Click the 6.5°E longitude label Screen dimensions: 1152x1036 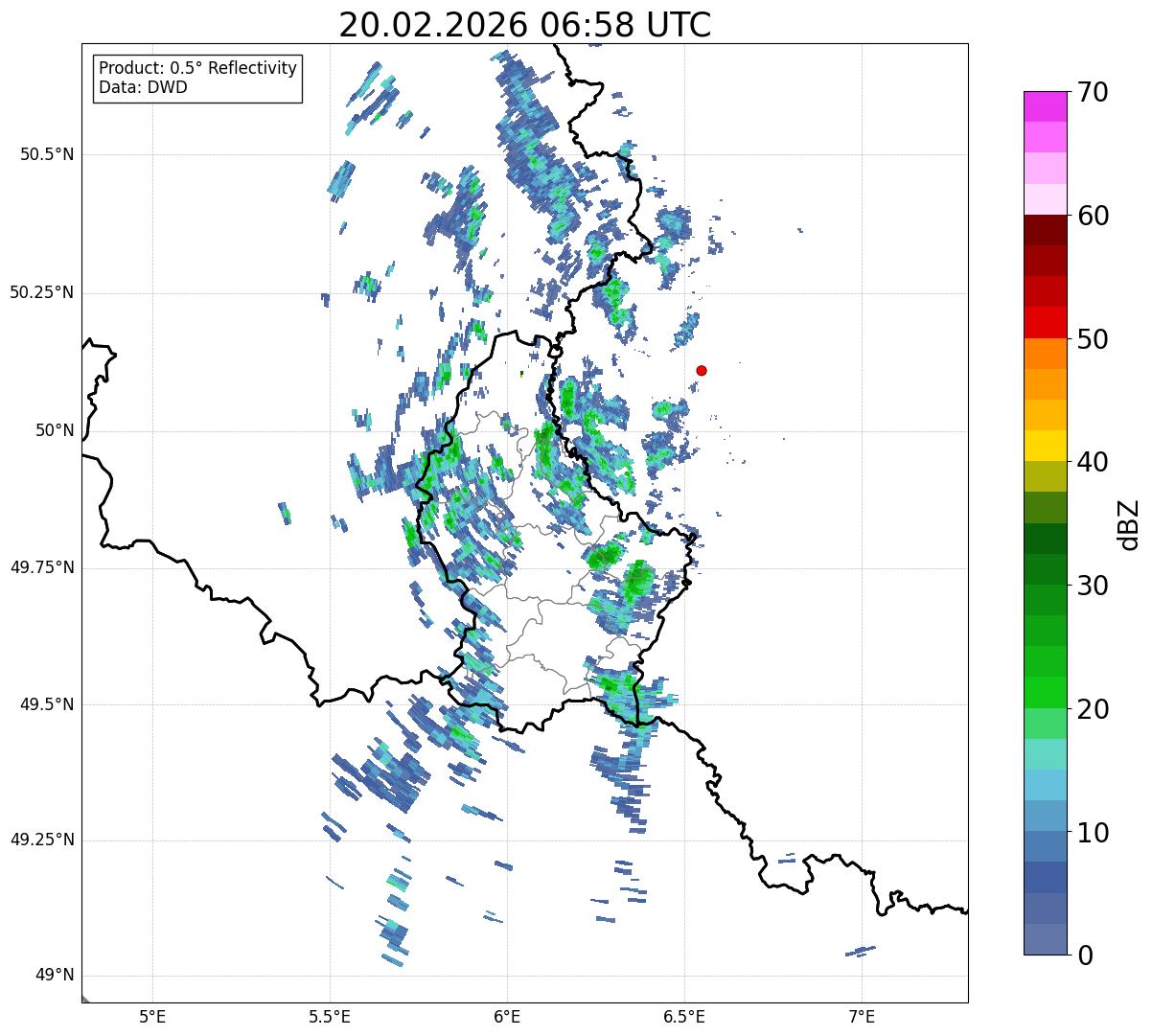685,1016
